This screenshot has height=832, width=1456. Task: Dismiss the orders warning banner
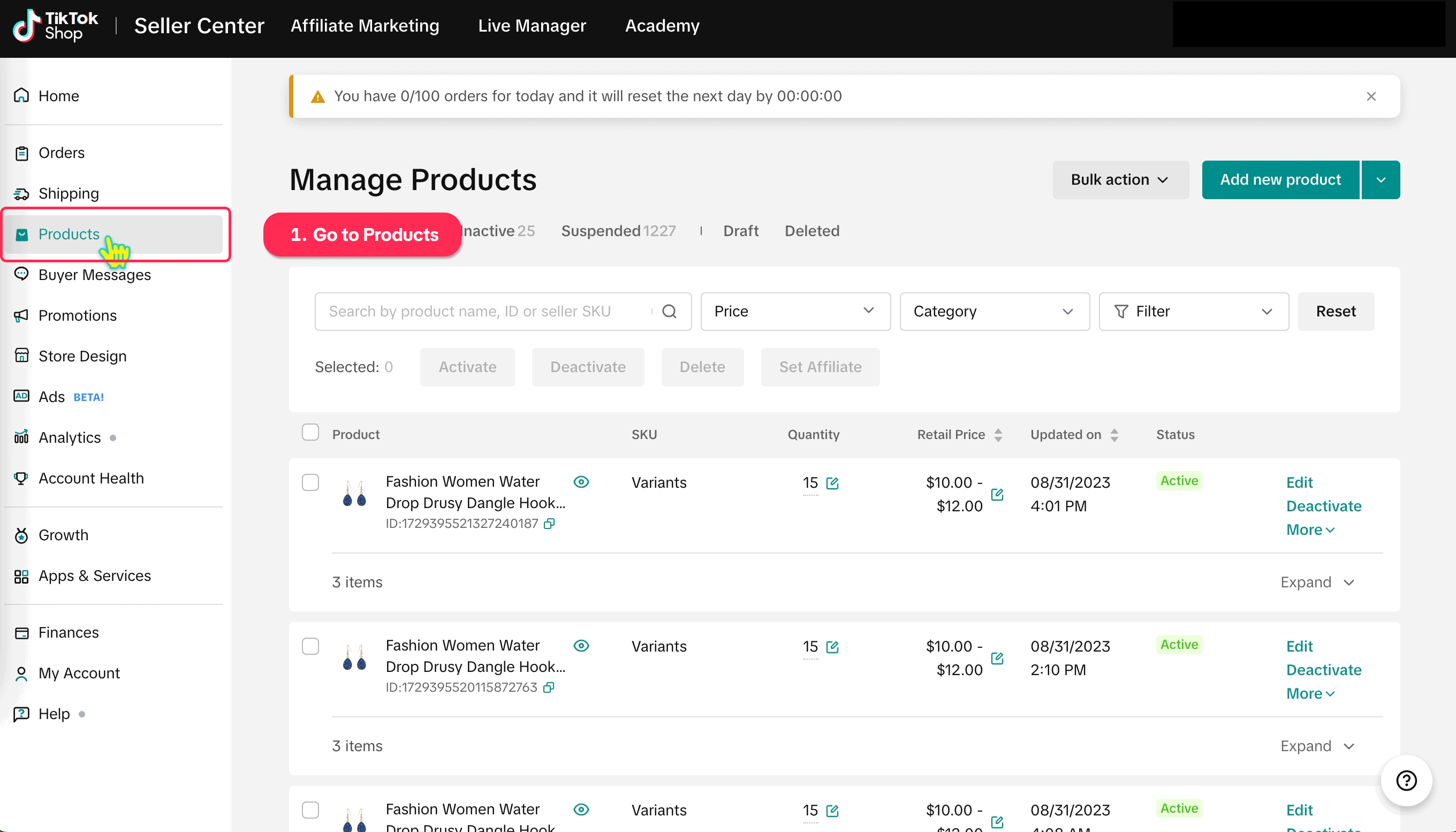click(1371, 96)
